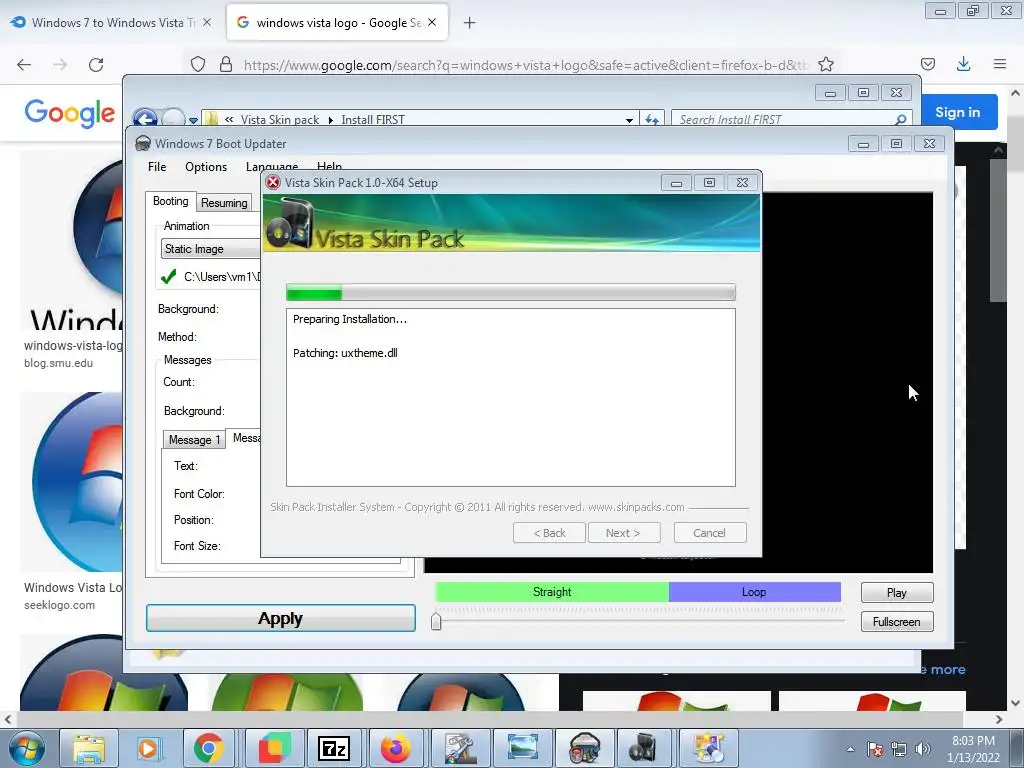The height and width of the screenshot is (768, 1024).
Task: Refresh the Install FIRST folder
Action: coord(651,120)
